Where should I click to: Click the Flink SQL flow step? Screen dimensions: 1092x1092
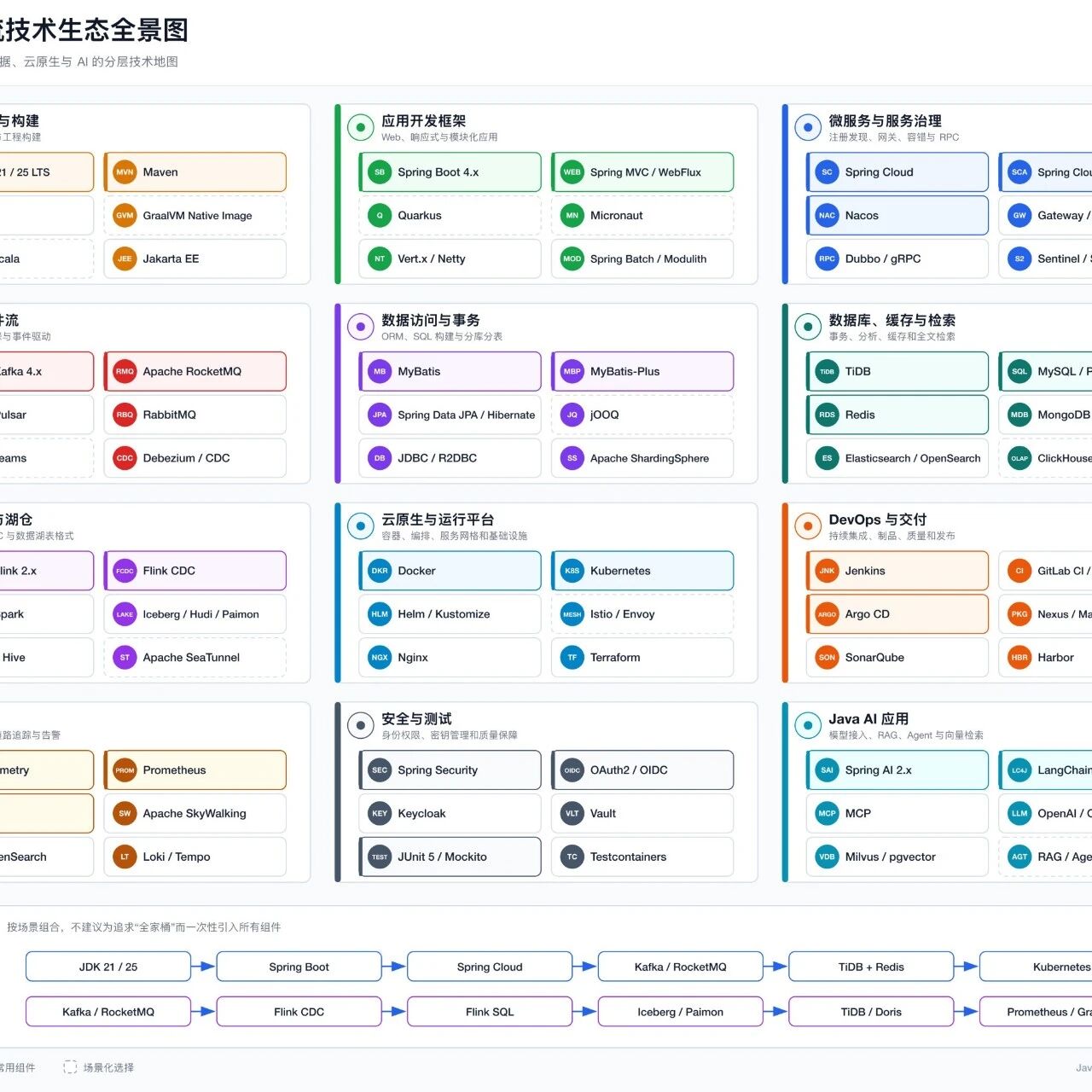point(490,1013)
